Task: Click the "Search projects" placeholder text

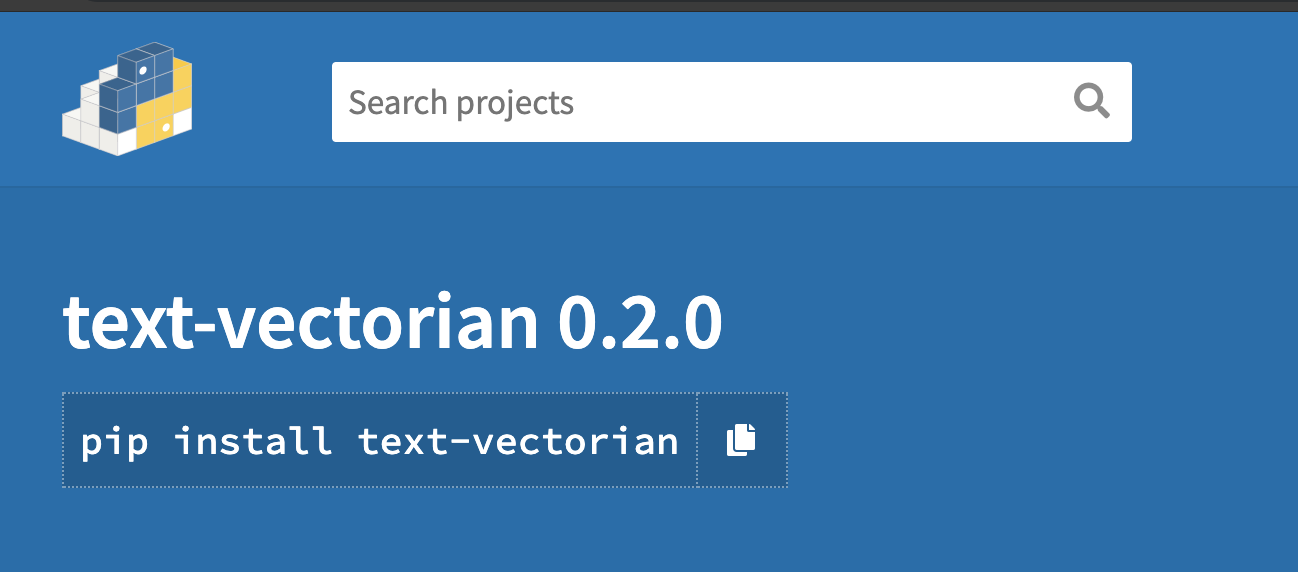Action: pyautogui.click(x=461, y=102)
